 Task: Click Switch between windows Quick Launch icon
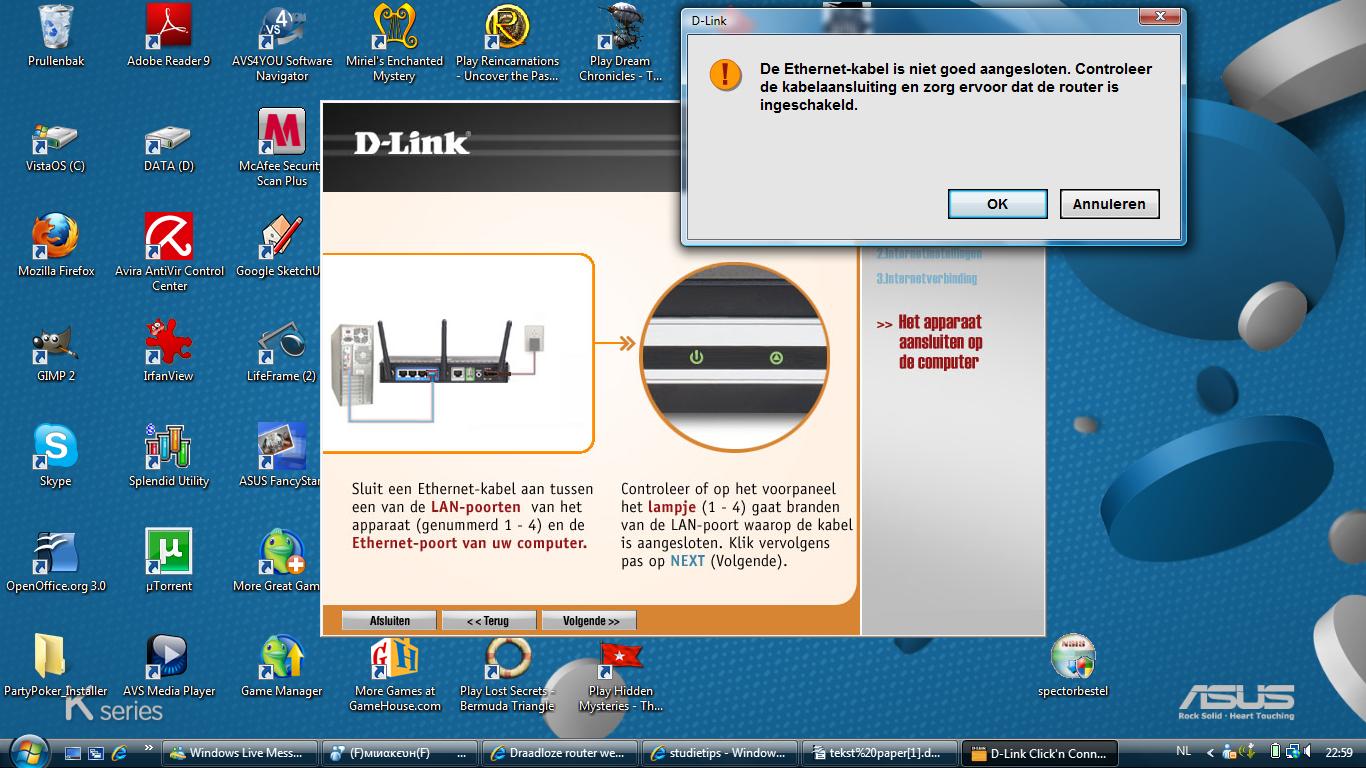[x=96, y=753]
